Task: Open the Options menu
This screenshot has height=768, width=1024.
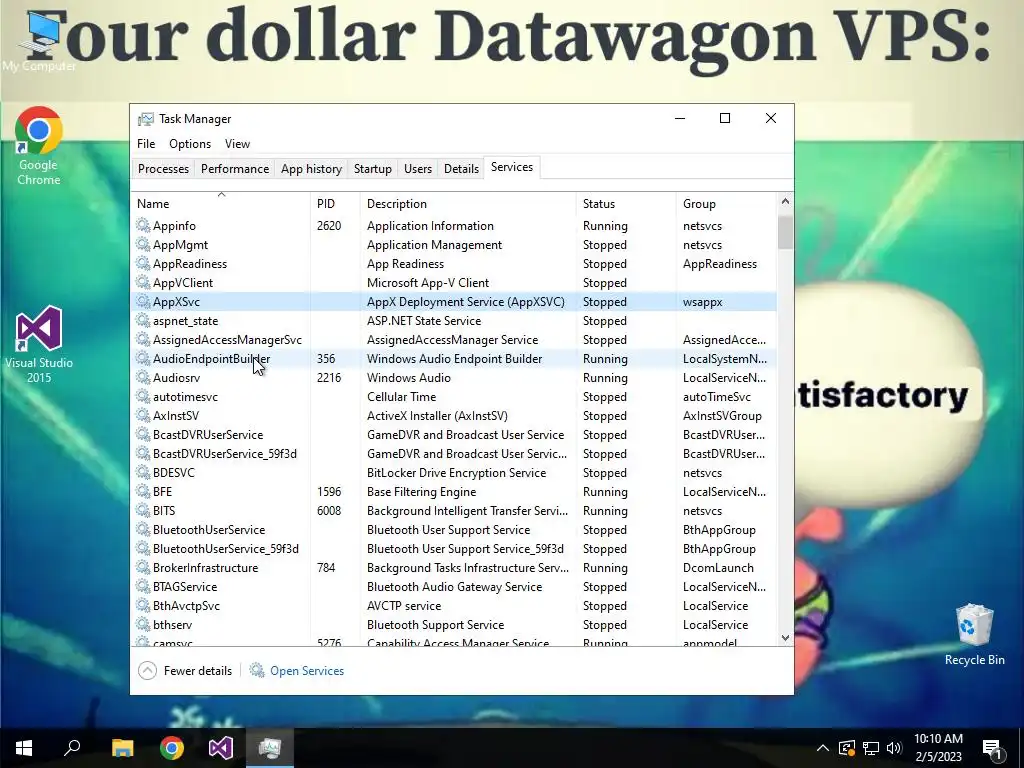Action: pos(190,144)
